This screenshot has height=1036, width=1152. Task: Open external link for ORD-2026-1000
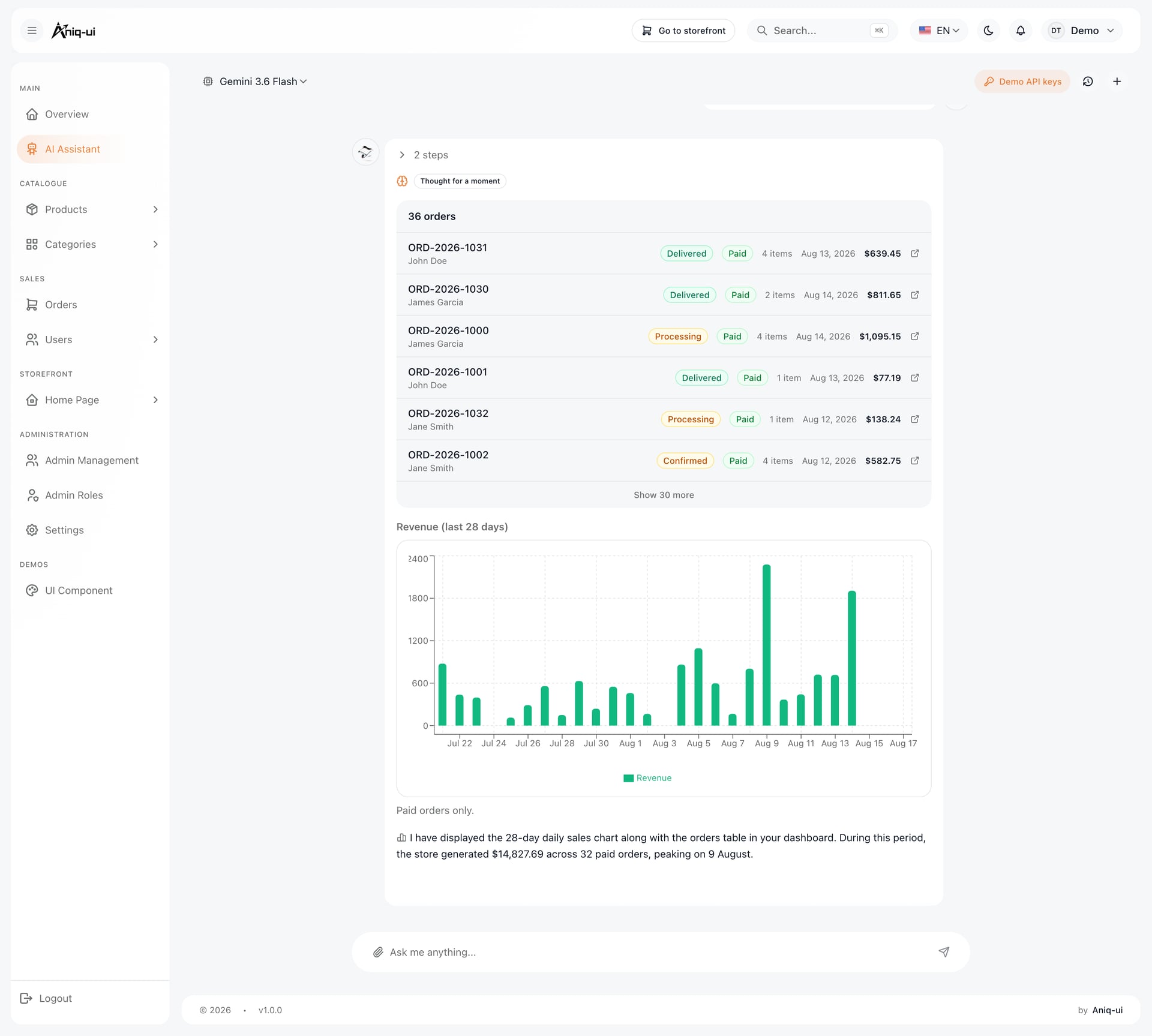(x=914, y=337)
